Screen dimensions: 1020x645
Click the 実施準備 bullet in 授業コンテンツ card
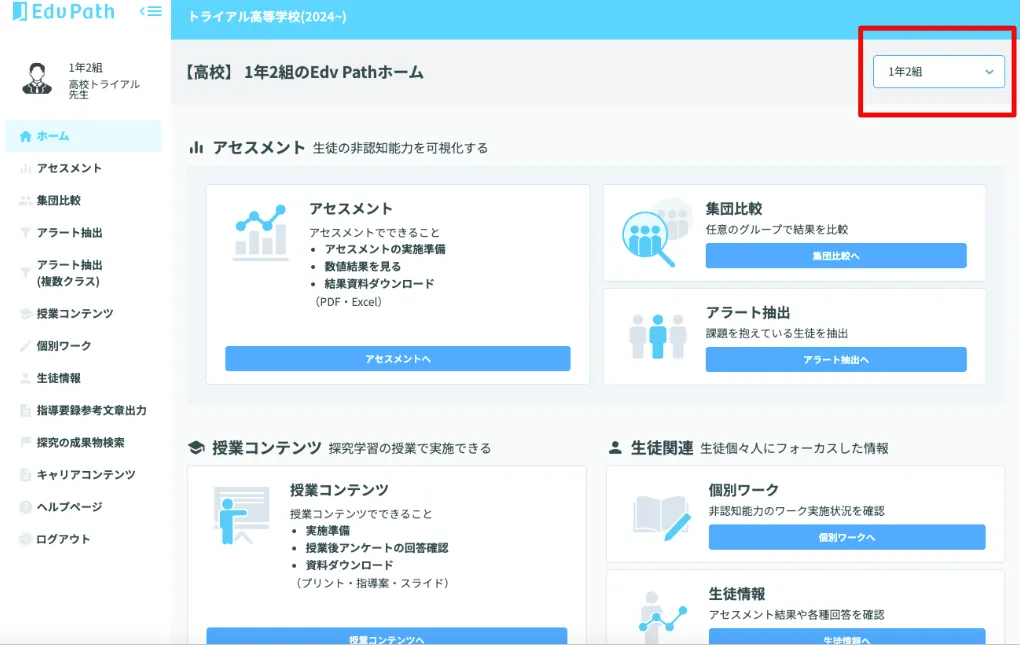(328, 531)
